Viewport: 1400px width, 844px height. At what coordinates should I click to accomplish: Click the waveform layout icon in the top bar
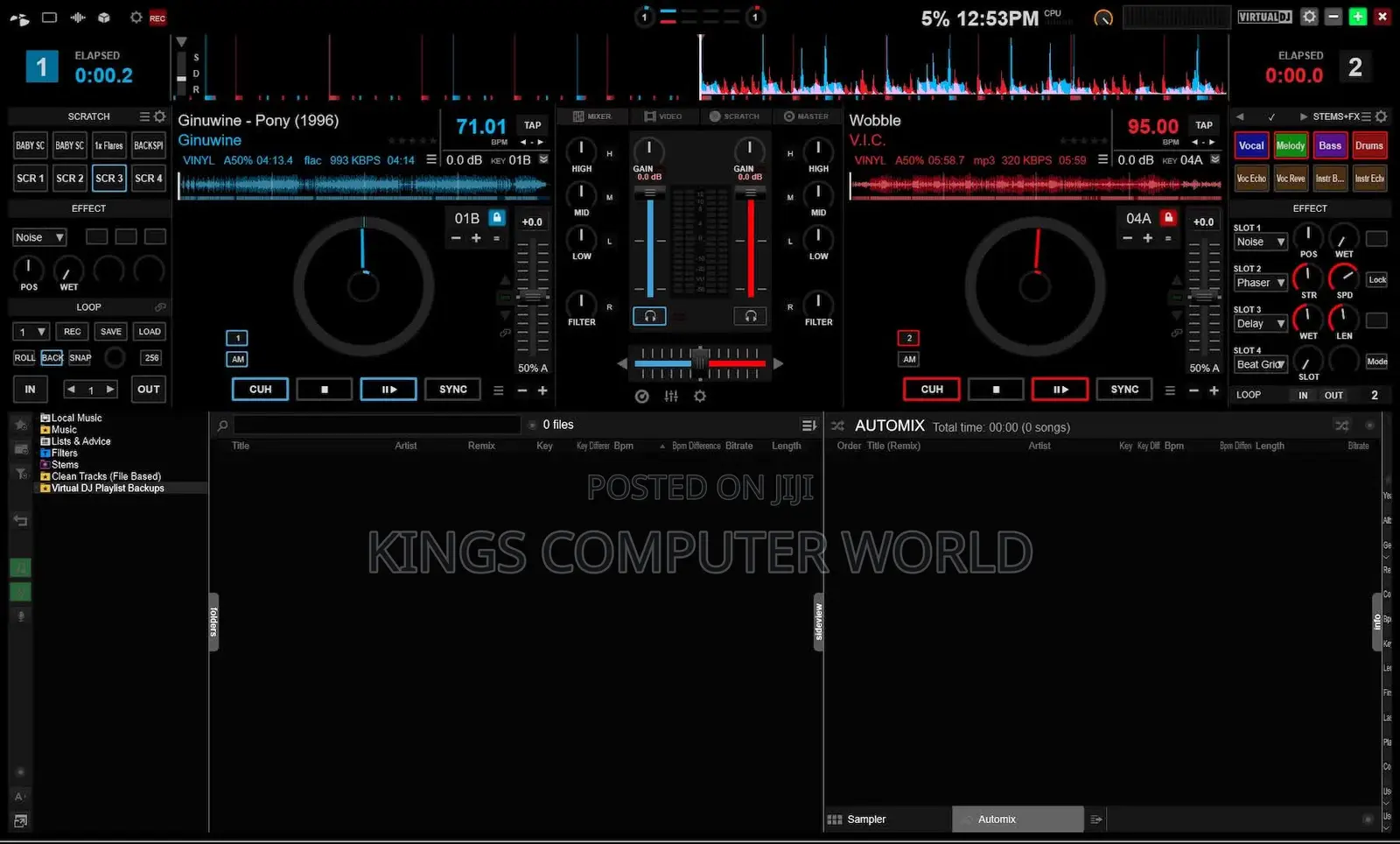coord(78,18)
